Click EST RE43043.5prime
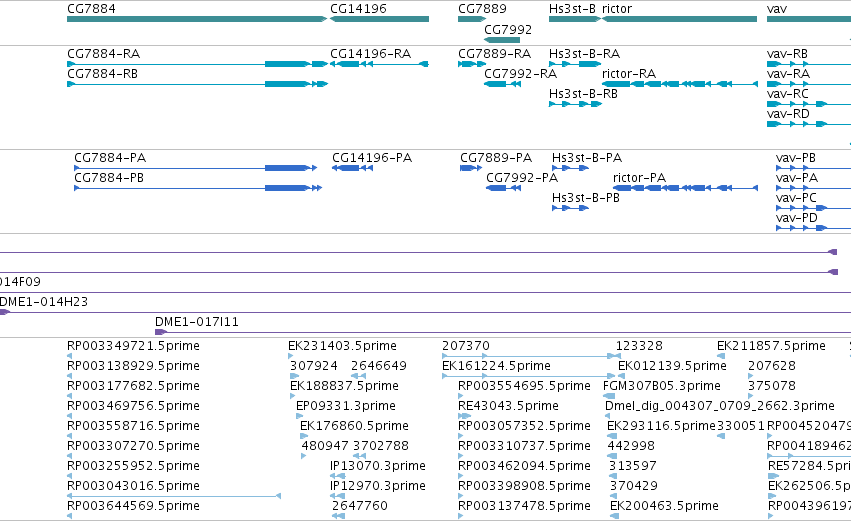 tap(509, 406)
